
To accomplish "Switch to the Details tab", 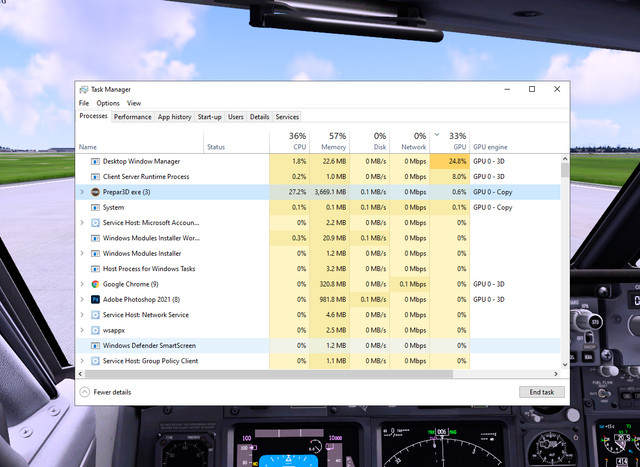I will (259, 117).
